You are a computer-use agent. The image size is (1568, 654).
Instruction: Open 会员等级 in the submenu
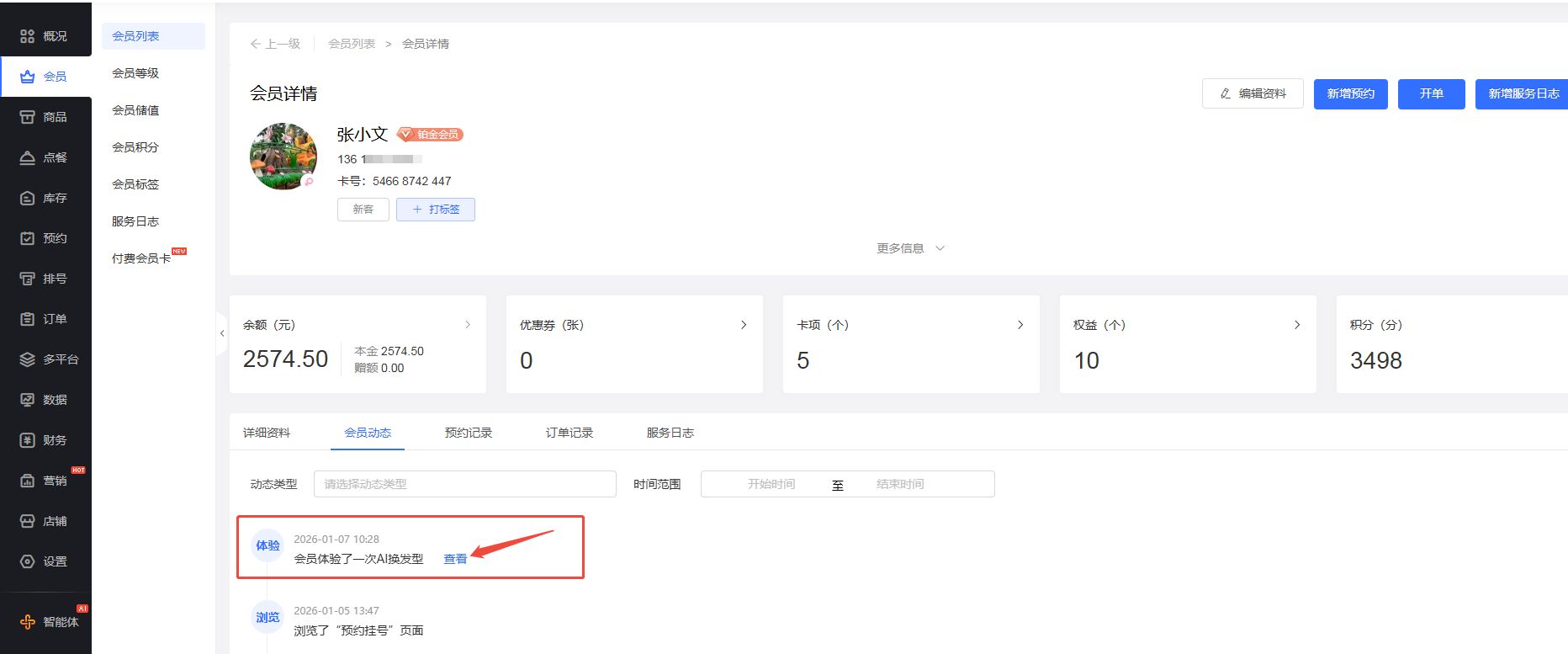135,73
